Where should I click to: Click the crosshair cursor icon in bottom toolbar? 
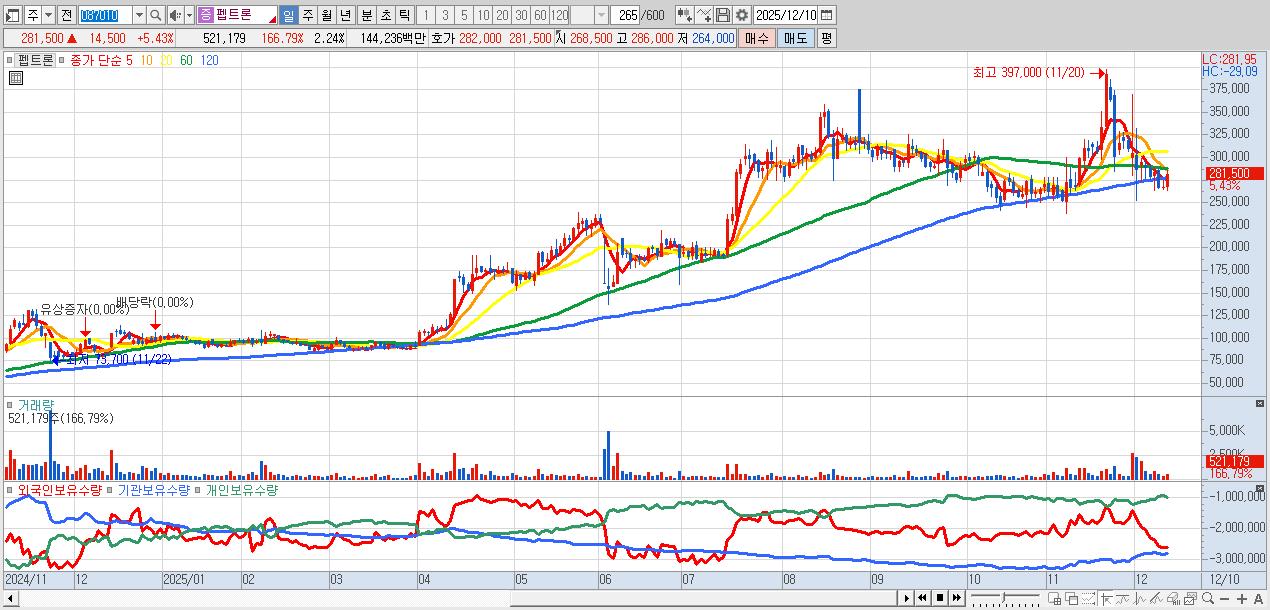click(1105, 598)
